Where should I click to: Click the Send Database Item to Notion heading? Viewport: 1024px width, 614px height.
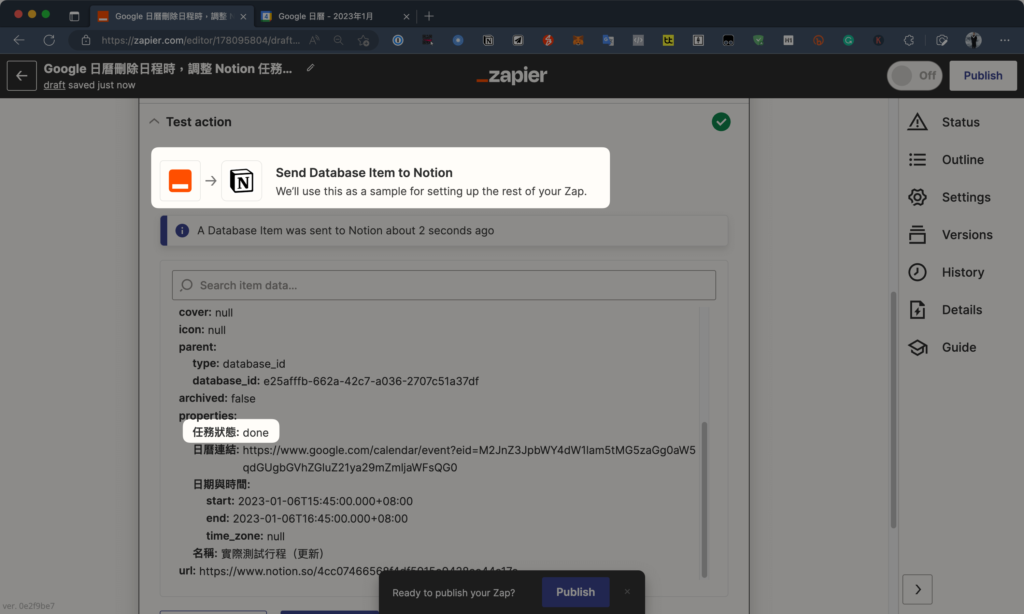tap(364, 172)
